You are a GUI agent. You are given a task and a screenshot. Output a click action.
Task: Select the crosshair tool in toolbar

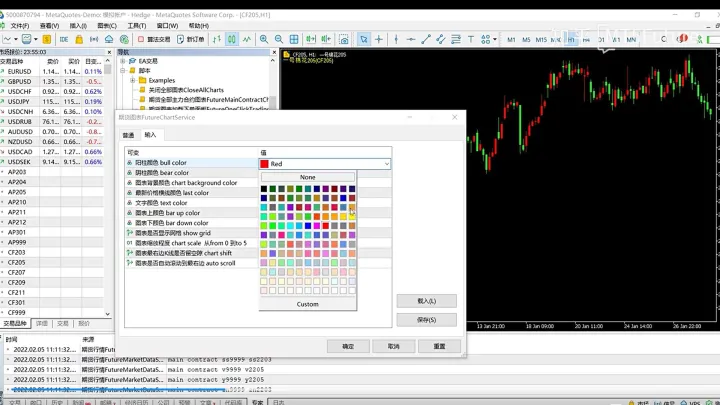coord(379,39)
